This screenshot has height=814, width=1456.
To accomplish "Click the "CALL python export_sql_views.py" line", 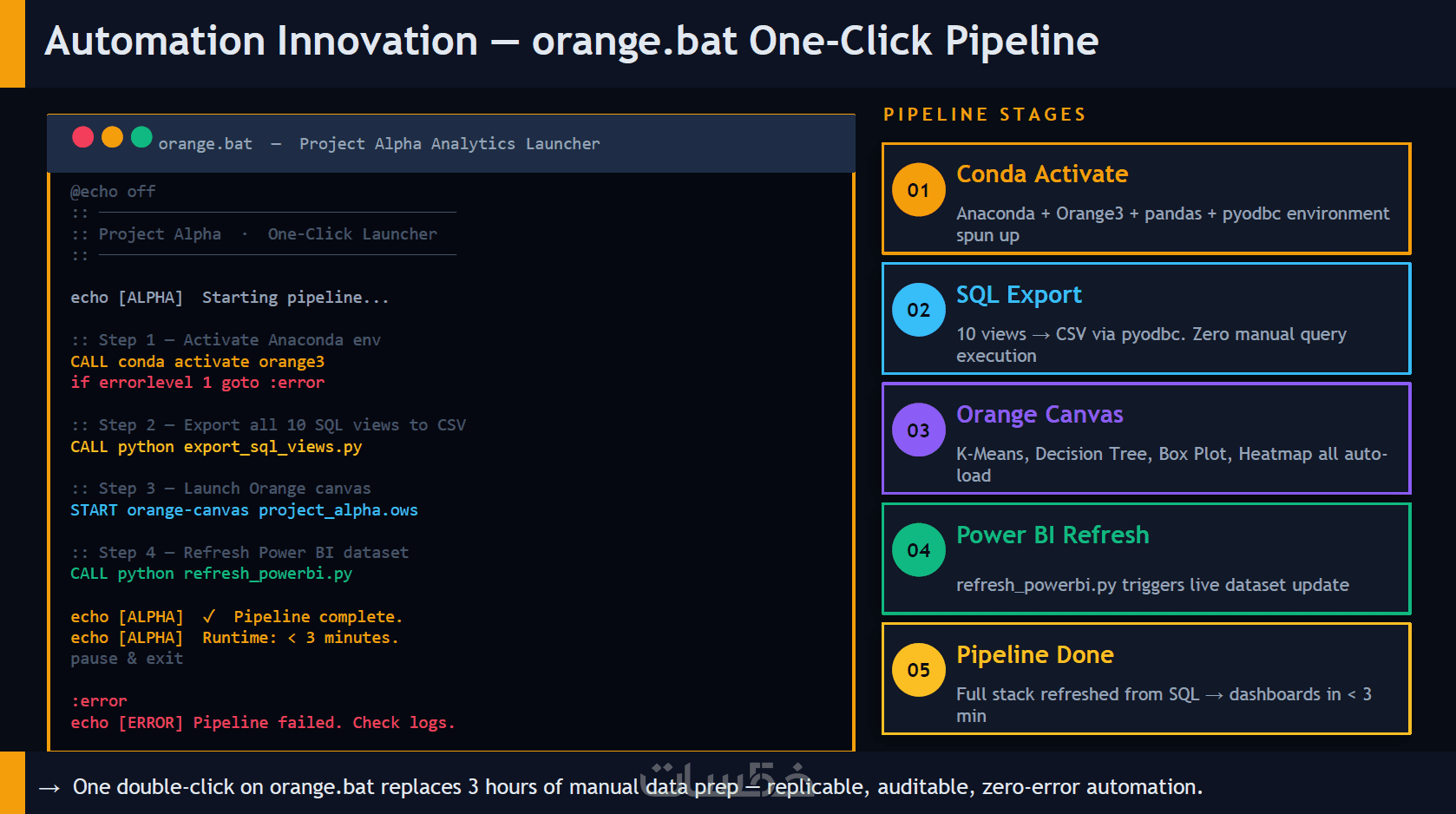I will [x=216, y=447].
